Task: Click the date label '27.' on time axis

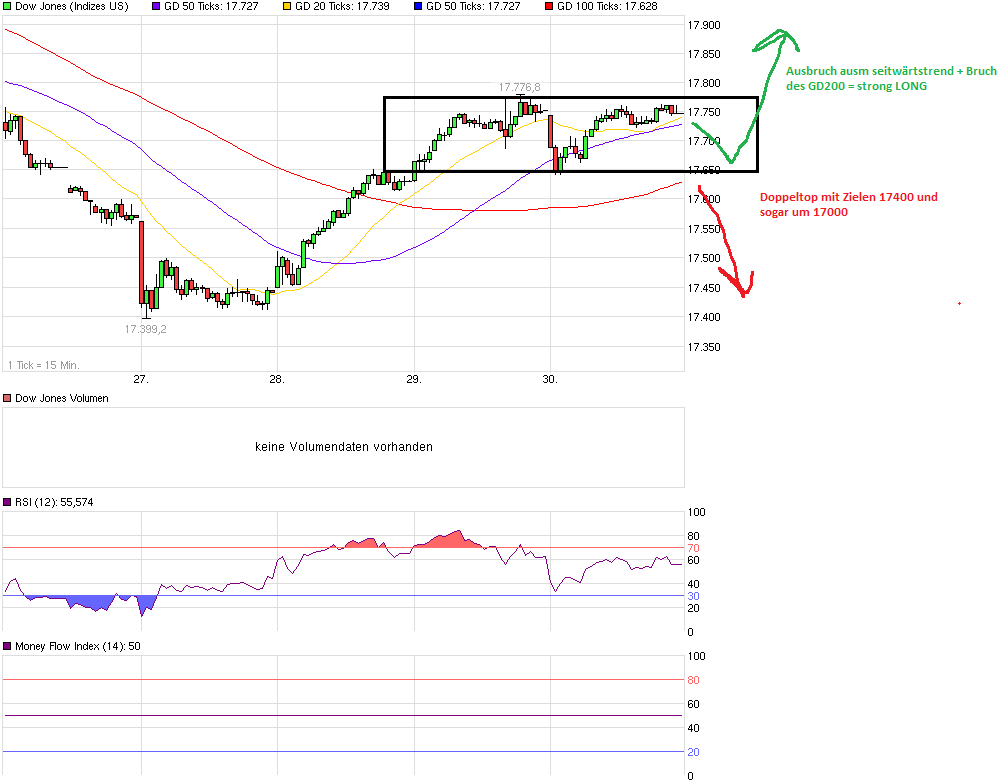Action: 141,379
